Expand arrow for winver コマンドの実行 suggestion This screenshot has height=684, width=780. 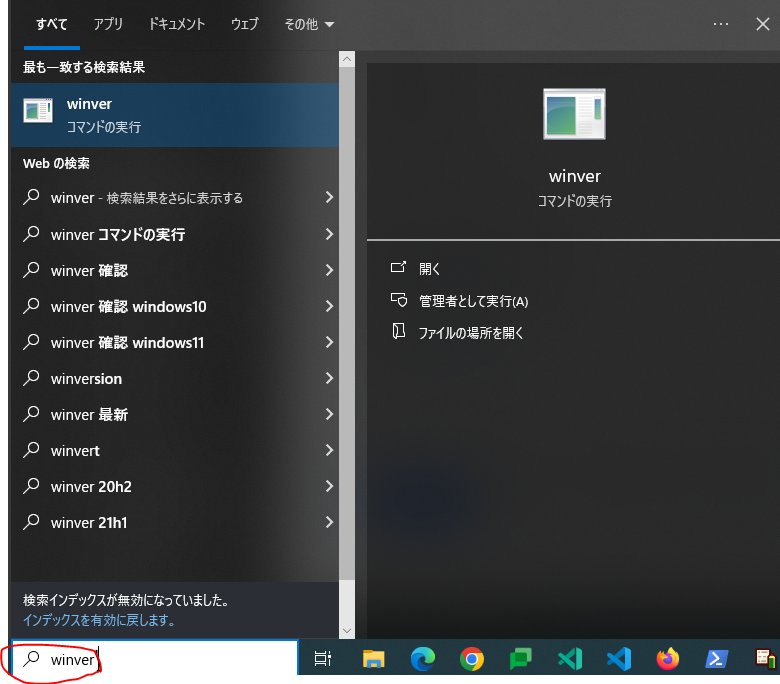pos(329,234)
